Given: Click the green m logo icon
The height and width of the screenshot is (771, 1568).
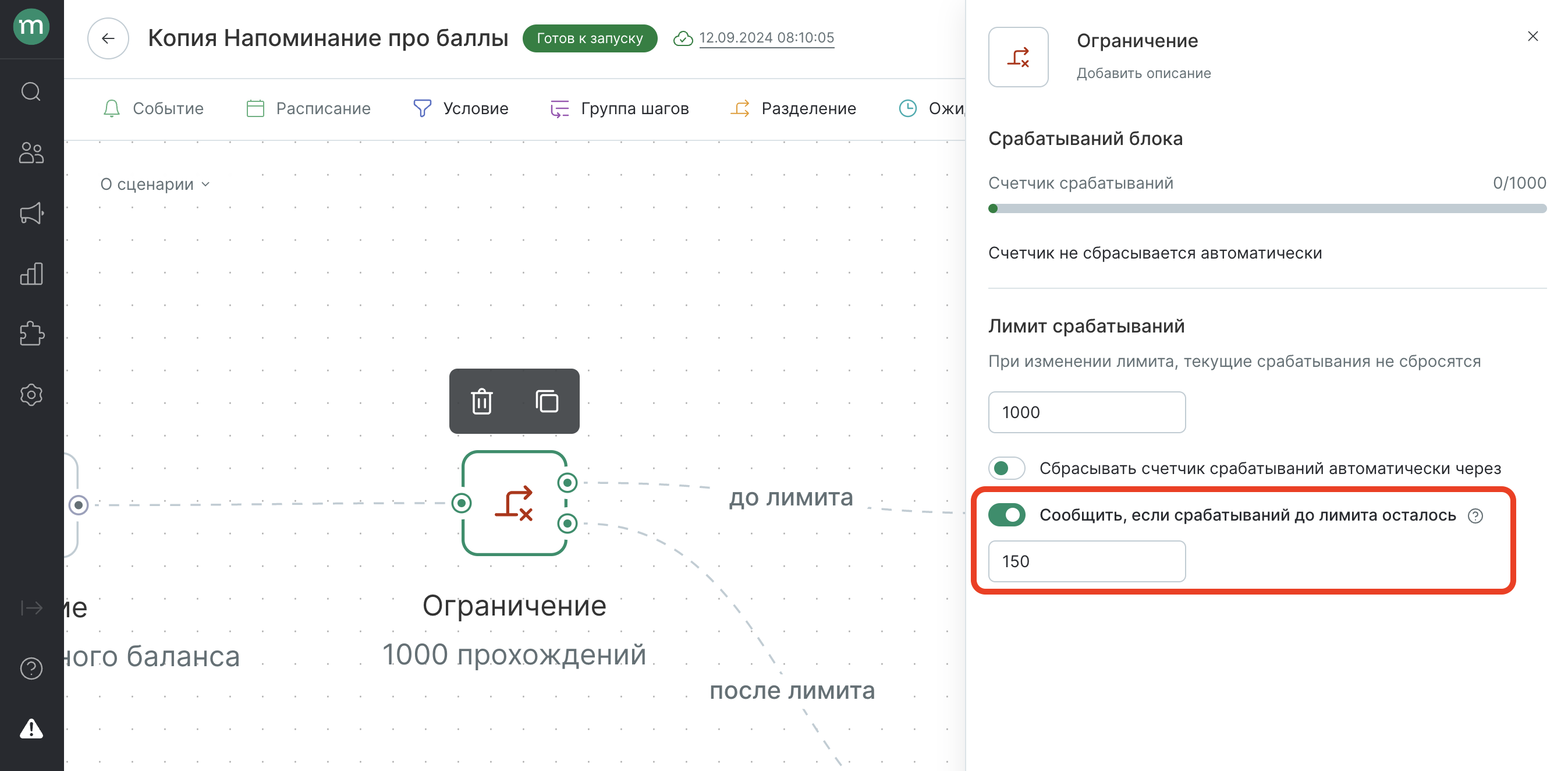Looking at the screenshot, I should [31, 27].
